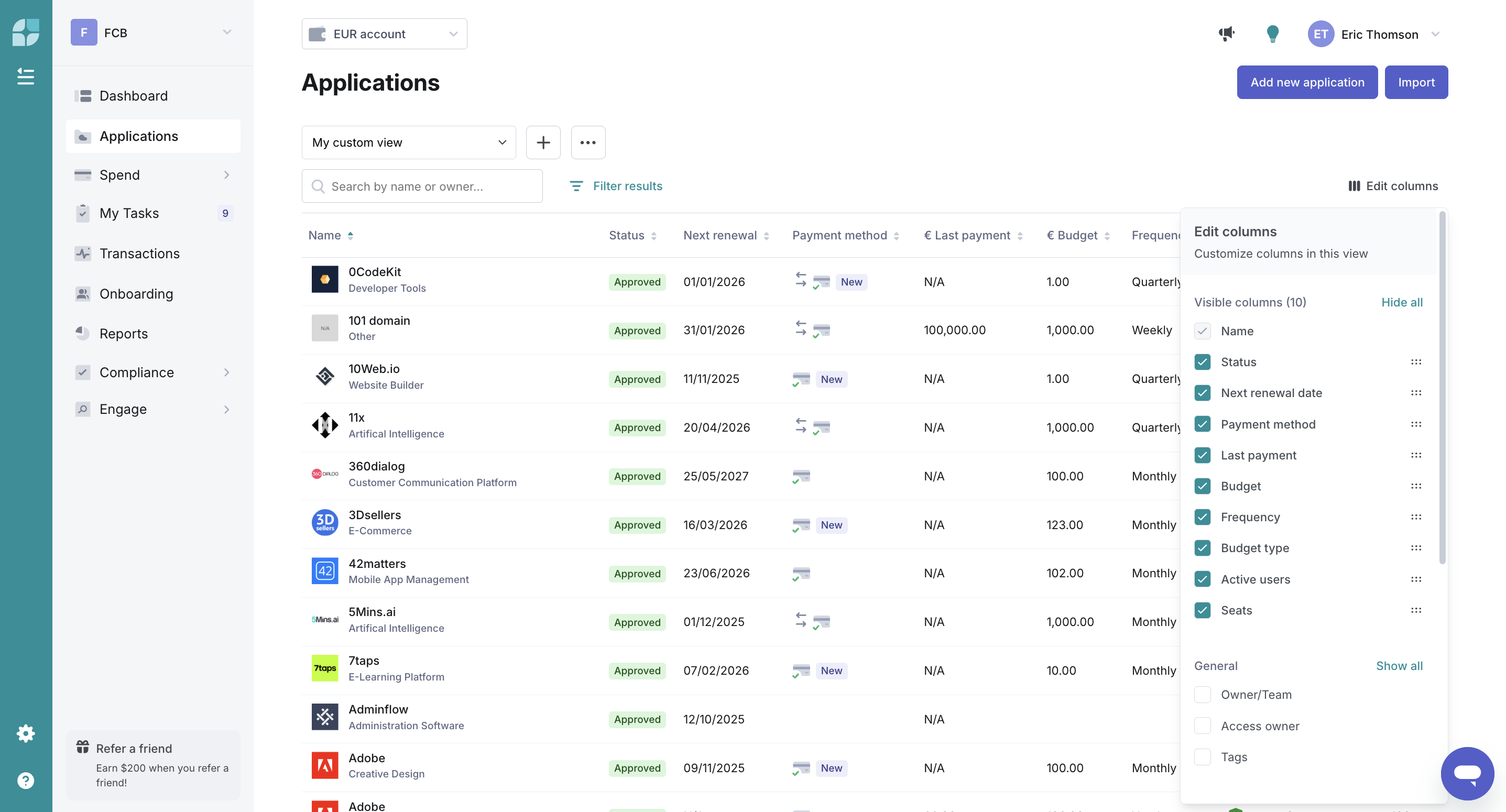
Task: Open the chat support bubble
Action: [x=1466, y=773]
